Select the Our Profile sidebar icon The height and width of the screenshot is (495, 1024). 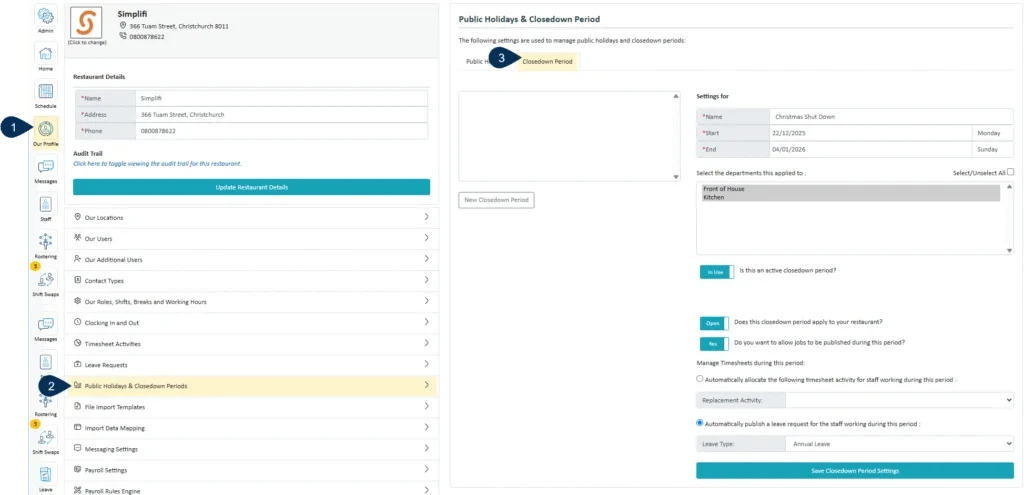click(46, 129)
